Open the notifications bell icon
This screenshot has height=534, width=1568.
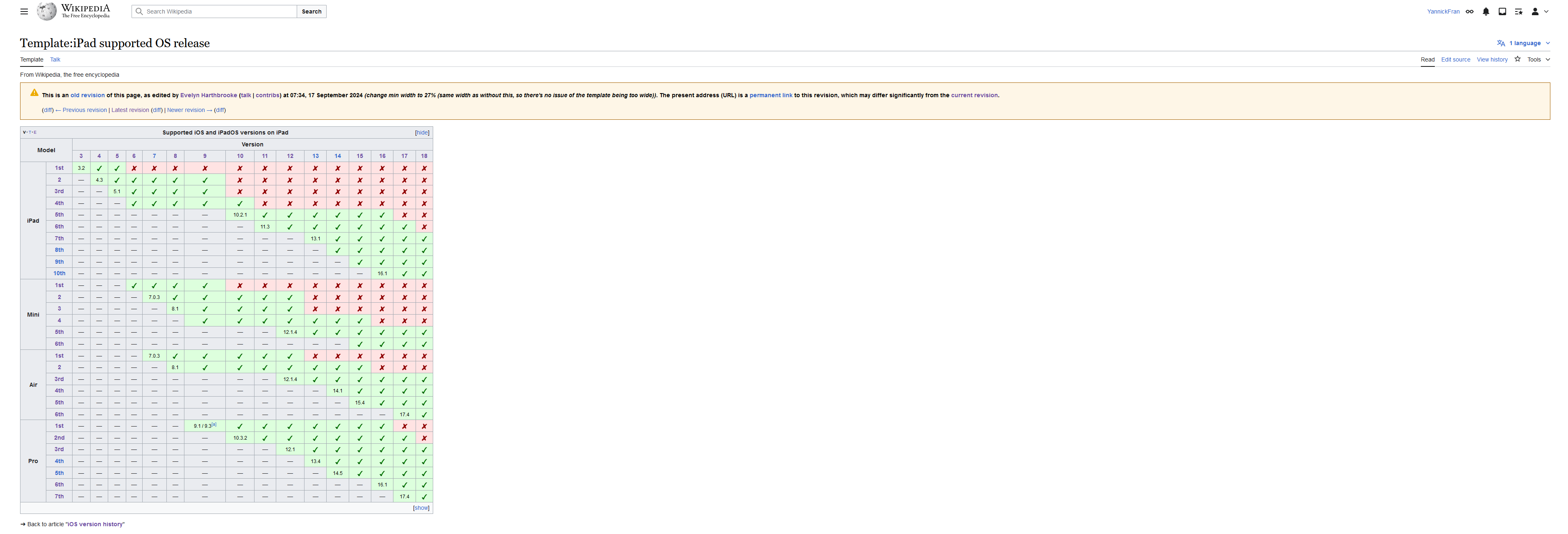[x=1486, y=11]
